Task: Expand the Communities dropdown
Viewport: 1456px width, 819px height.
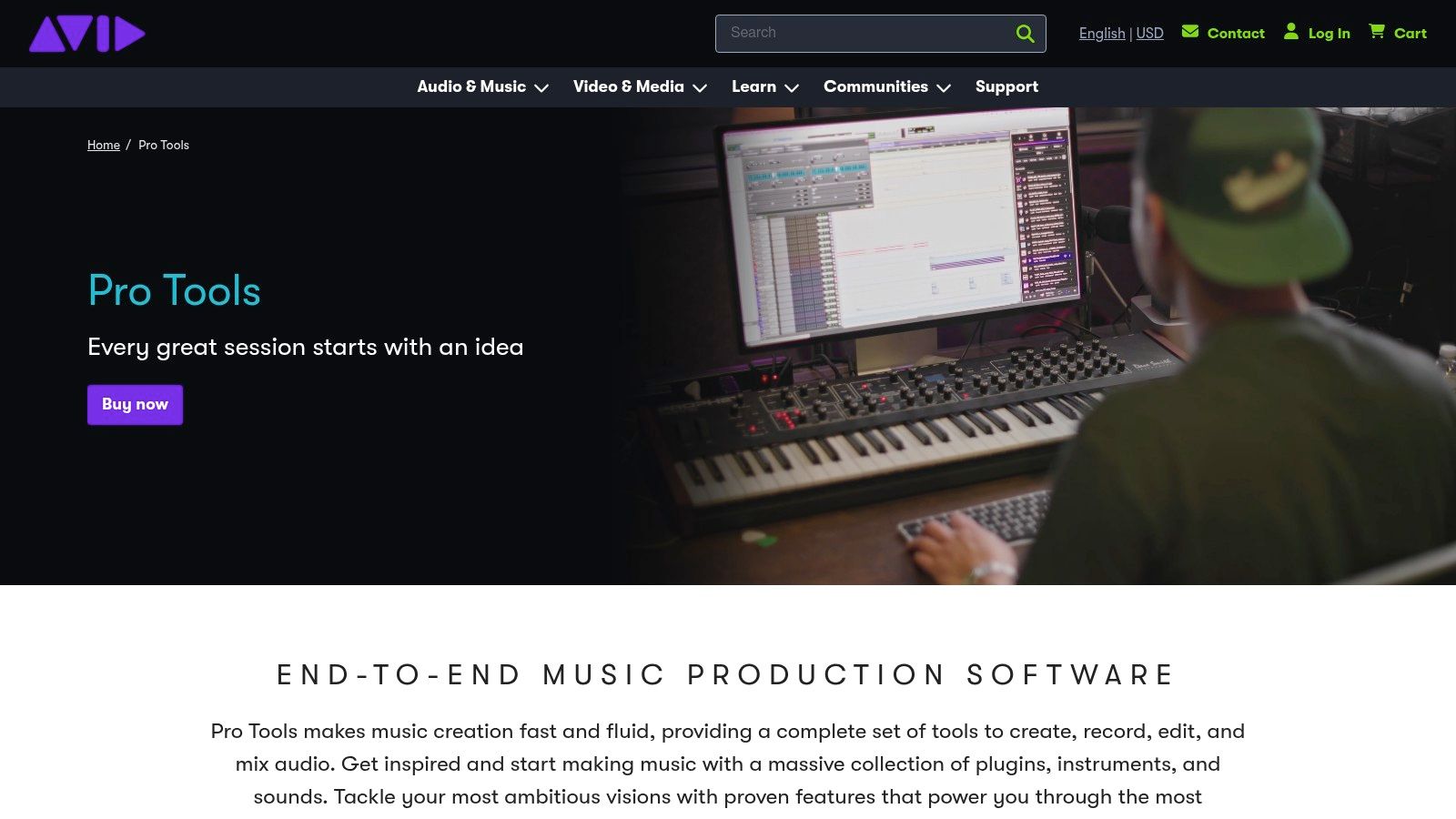Action: [944, 87]
